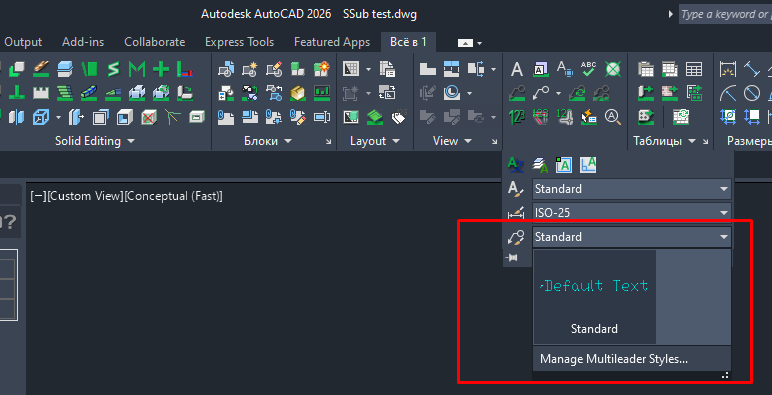Image resolution: width=772 pixels, height=395 pixels.
Task: Select the Slice solid icon with blue top
Action: click(x=65, y=68)
